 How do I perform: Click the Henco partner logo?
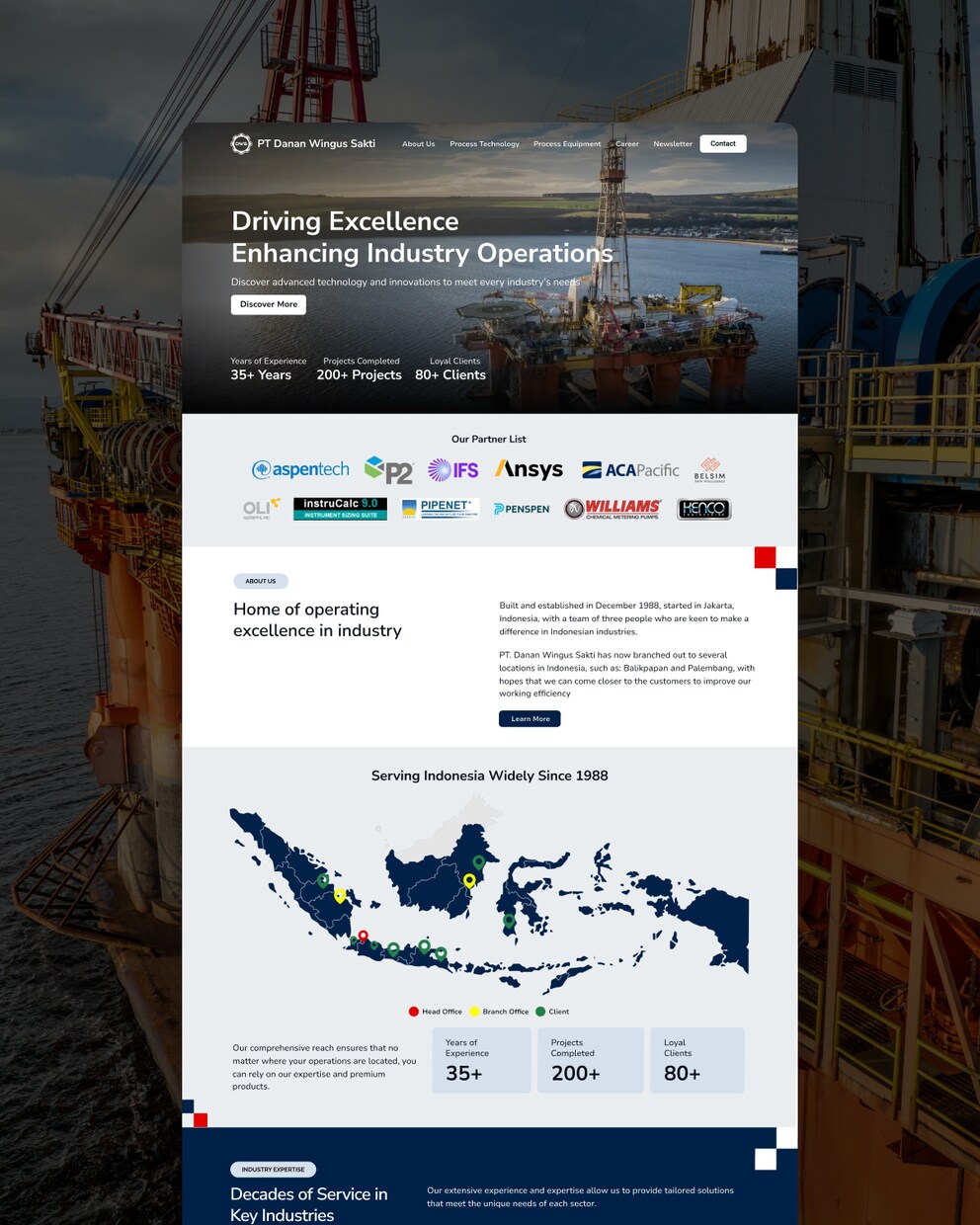(703, 509)
